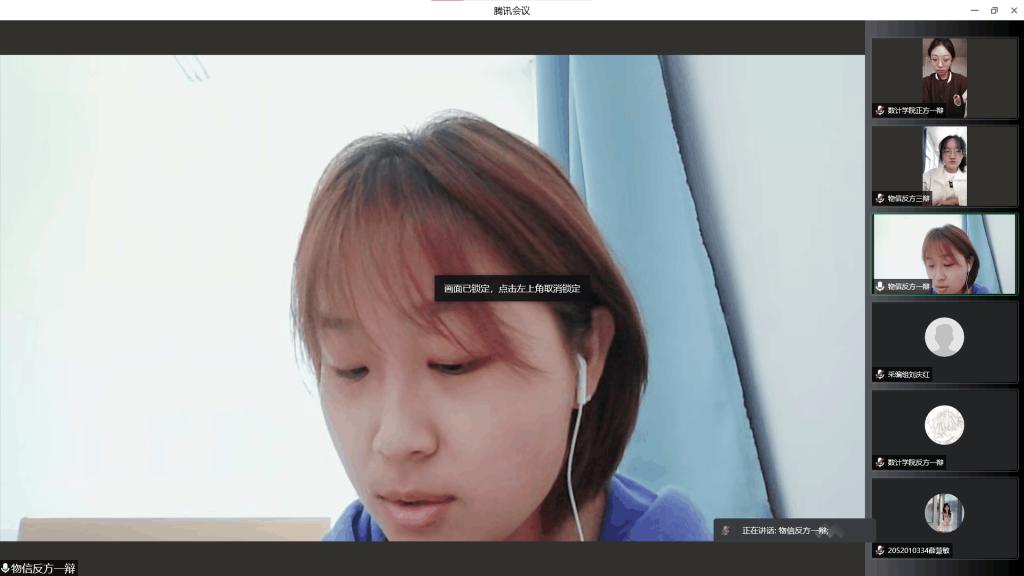The image size is (1024, 576).
Task: Click muted mic icon of 数计学院正方一辩
Action: tap(880, 111)
